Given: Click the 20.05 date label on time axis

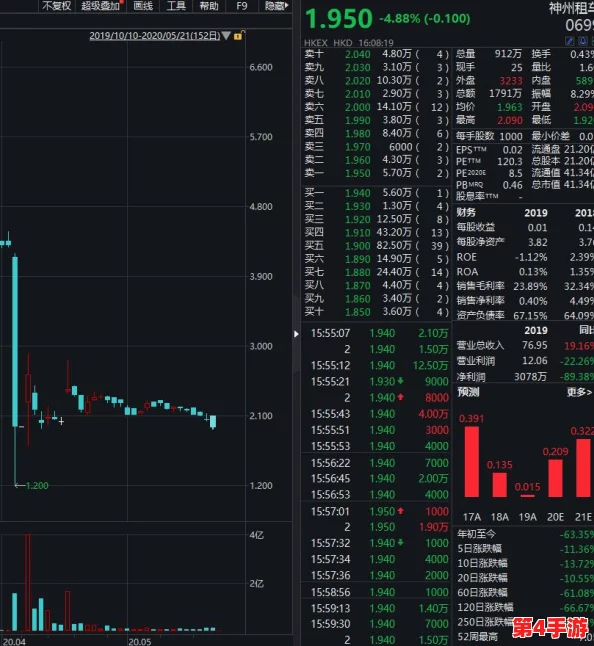Looking at the screenshot, I should coord(140,641).
